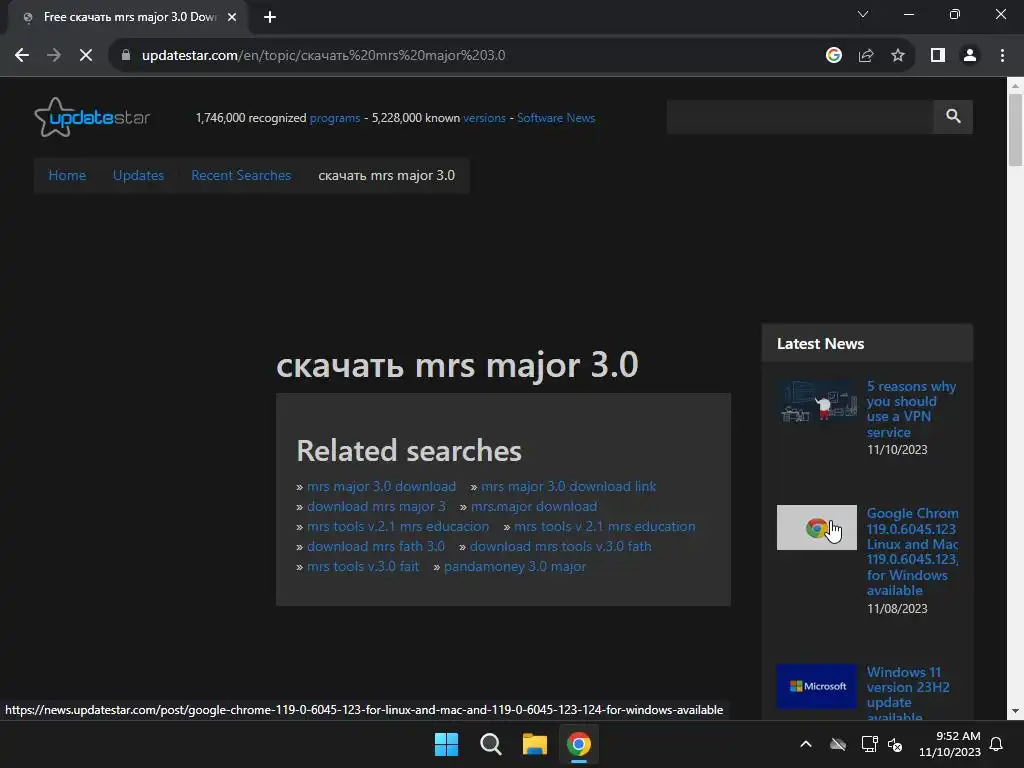Viewport: 1024px width, 768px height.
Task: Open mrs.major download search
Action: (x=534, y=507)
